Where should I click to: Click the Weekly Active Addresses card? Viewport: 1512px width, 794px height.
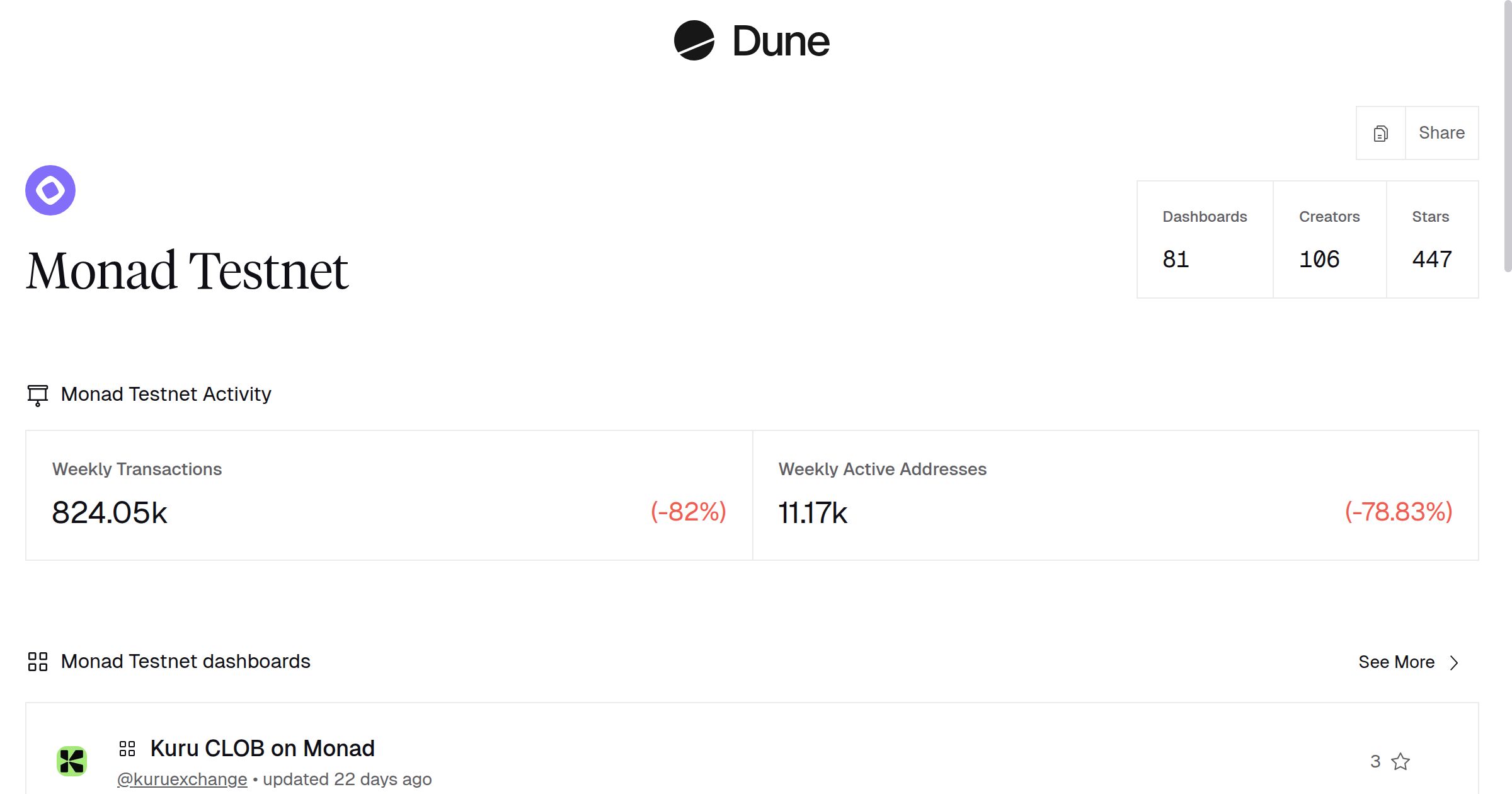[x=1115, y=495]
